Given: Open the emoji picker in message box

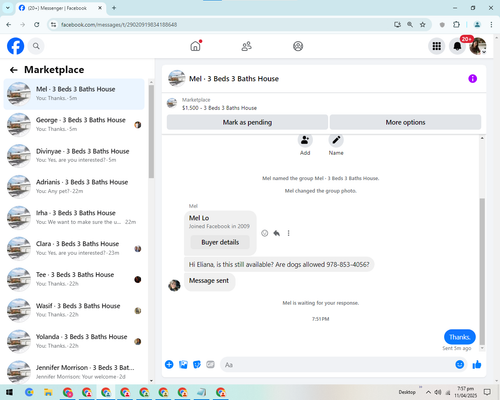Looking at the screenshot, I should pos(460,365).
